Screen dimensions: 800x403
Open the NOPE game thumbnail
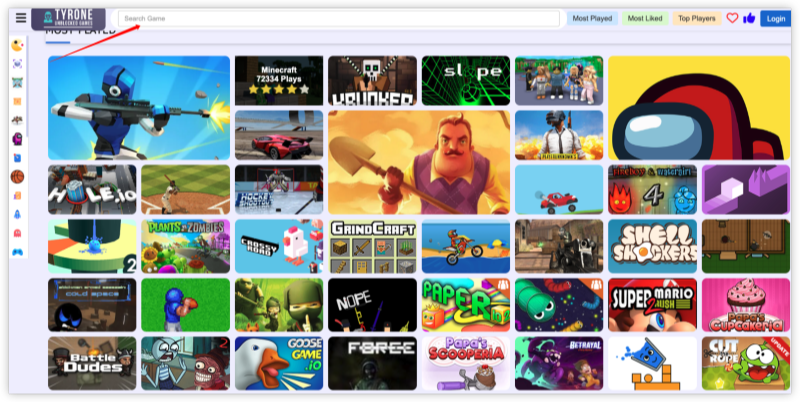point(372,305)
